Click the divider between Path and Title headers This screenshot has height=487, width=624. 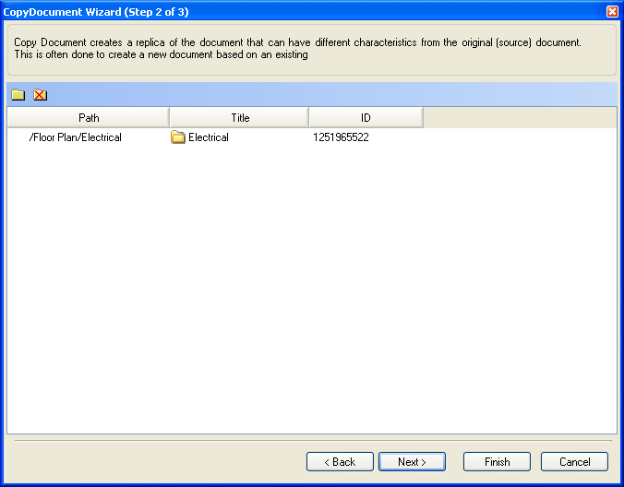pos(170,118)
